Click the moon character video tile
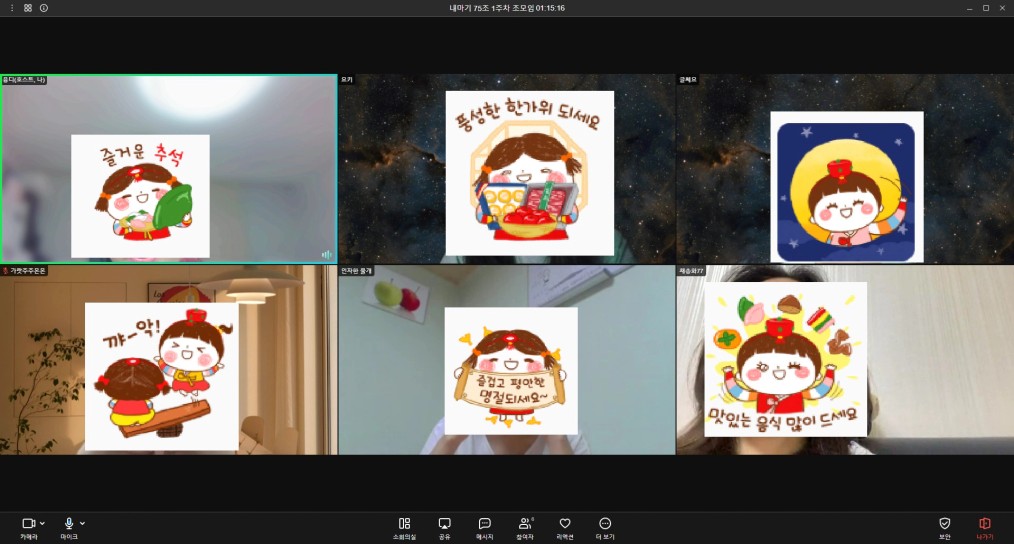Screen dimensions: 1014x544 tap(845, 168)
